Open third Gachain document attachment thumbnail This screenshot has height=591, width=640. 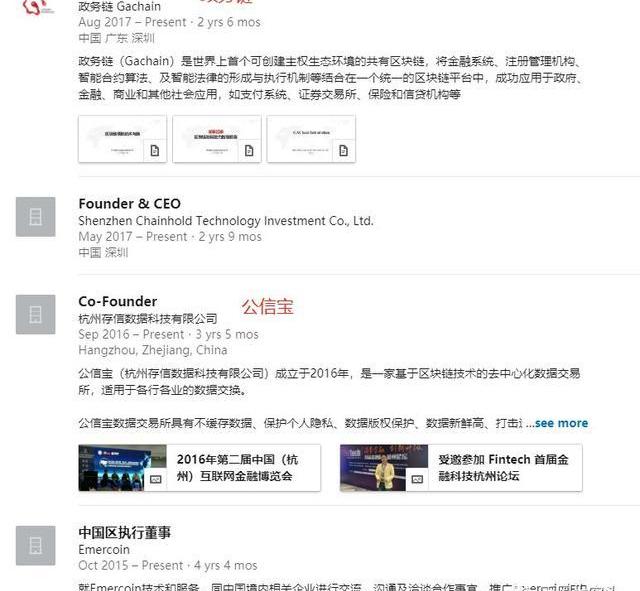click(x=311, y=139)
